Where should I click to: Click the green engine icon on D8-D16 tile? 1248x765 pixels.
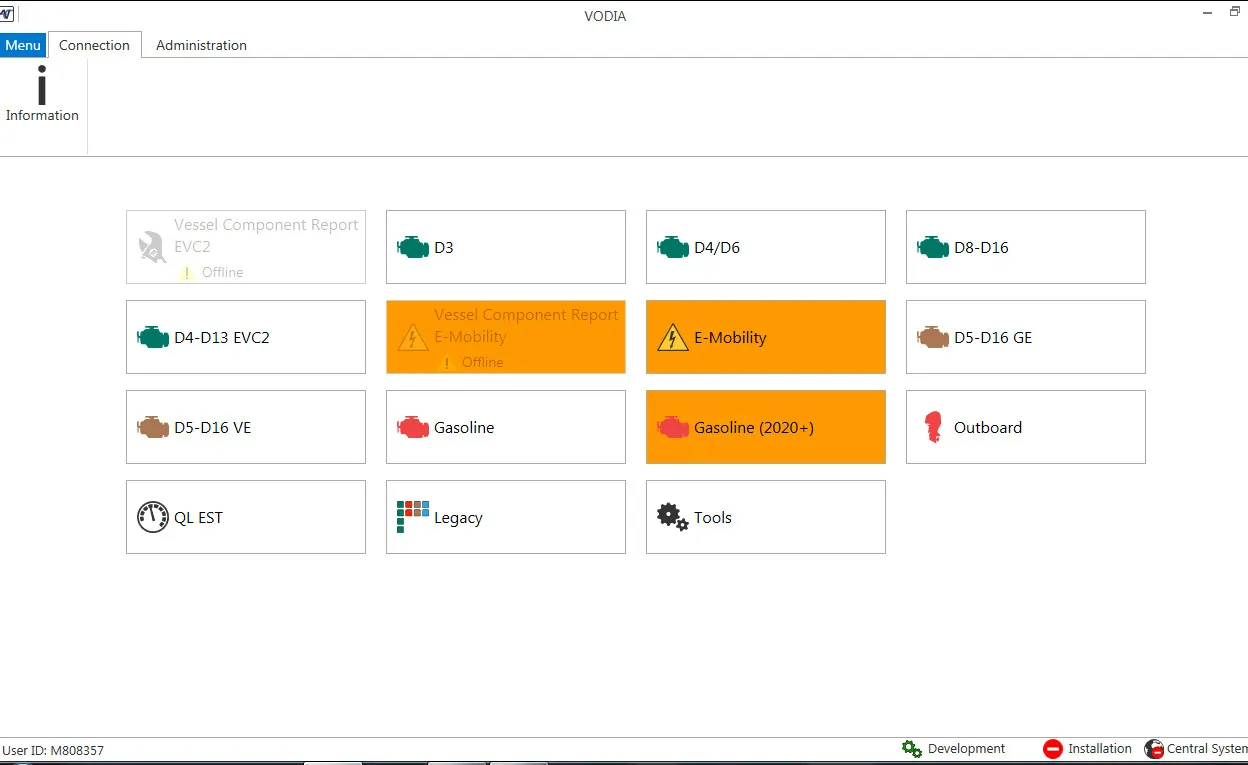[x=933, y=247]
